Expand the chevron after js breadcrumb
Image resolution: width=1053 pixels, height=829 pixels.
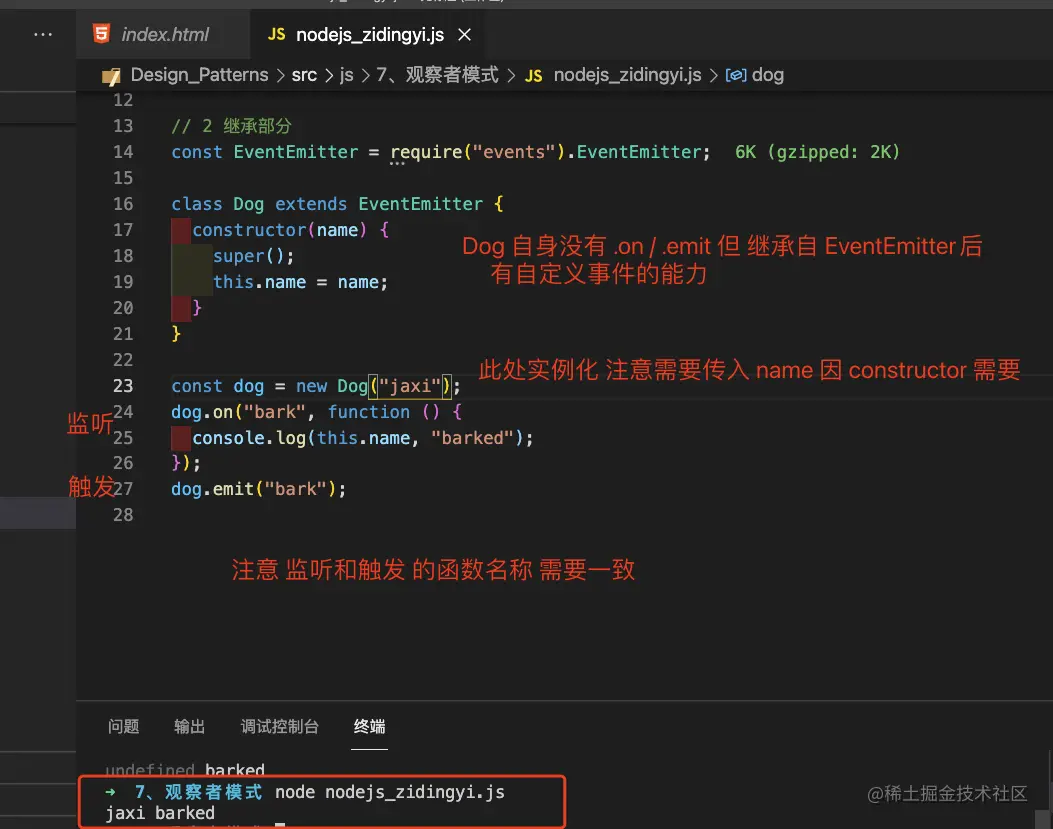click(x=365, y=75)
